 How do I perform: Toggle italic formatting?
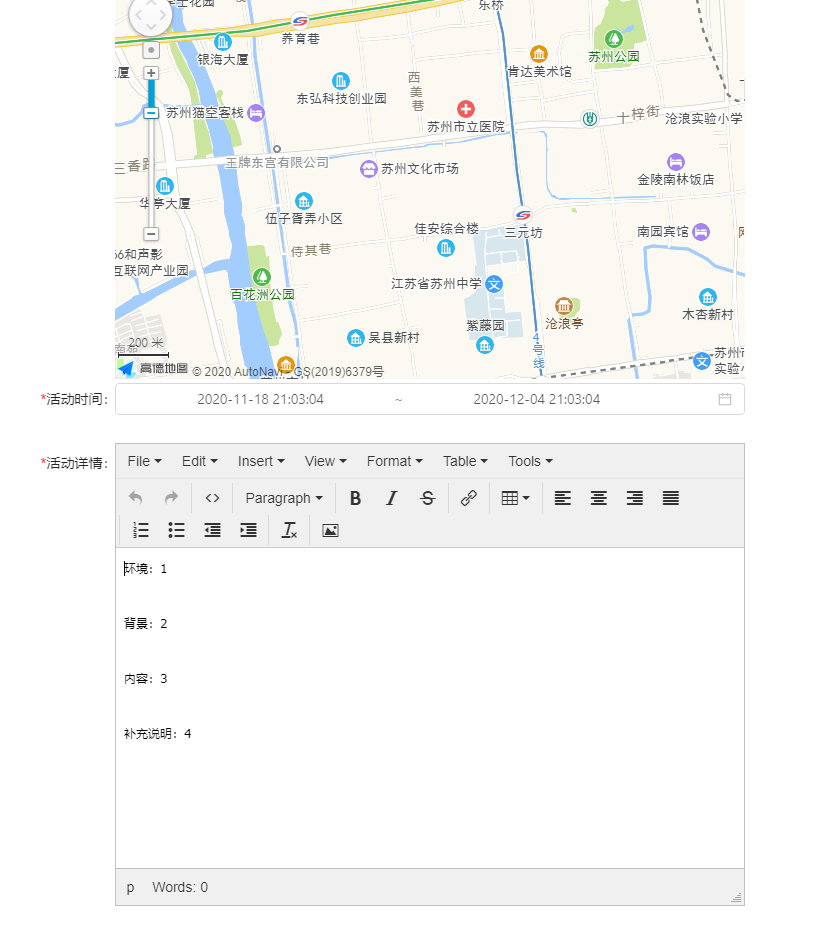391,498
